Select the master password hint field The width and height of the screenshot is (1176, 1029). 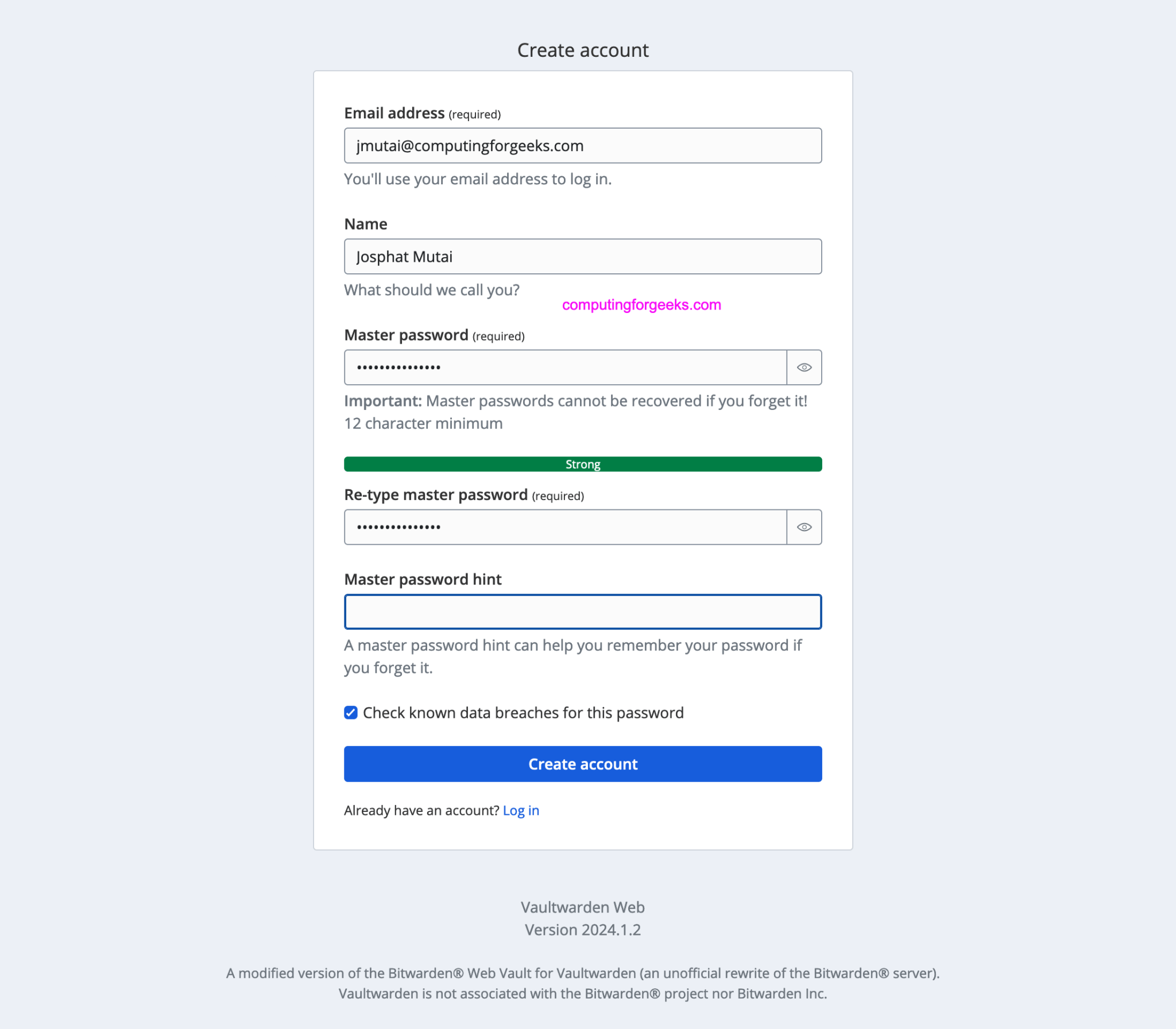point(582,612)
